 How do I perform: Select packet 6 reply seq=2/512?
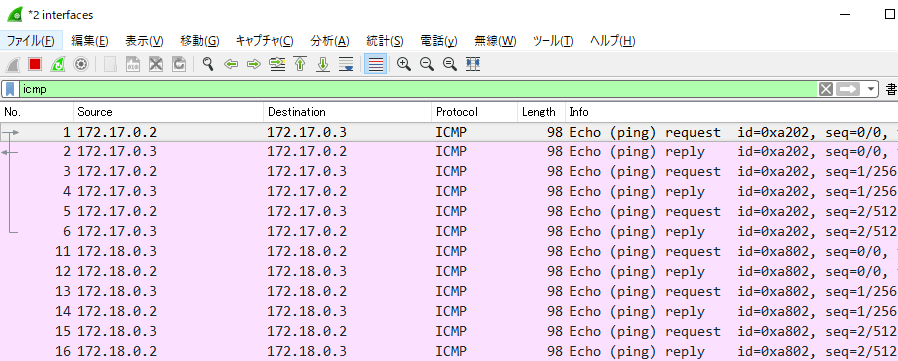[449, 232]
